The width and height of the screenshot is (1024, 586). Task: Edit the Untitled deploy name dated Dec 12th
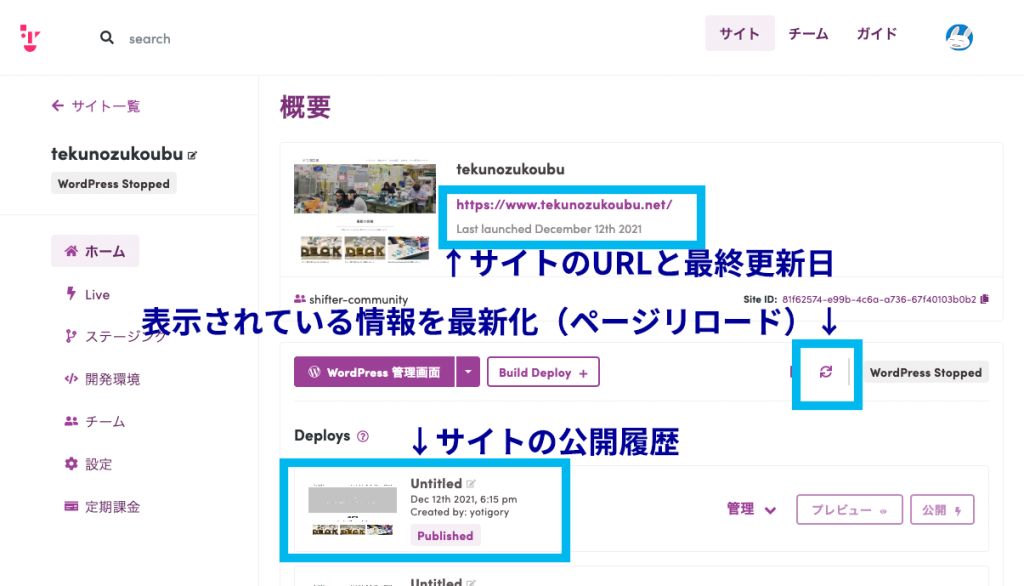(471, 484)
